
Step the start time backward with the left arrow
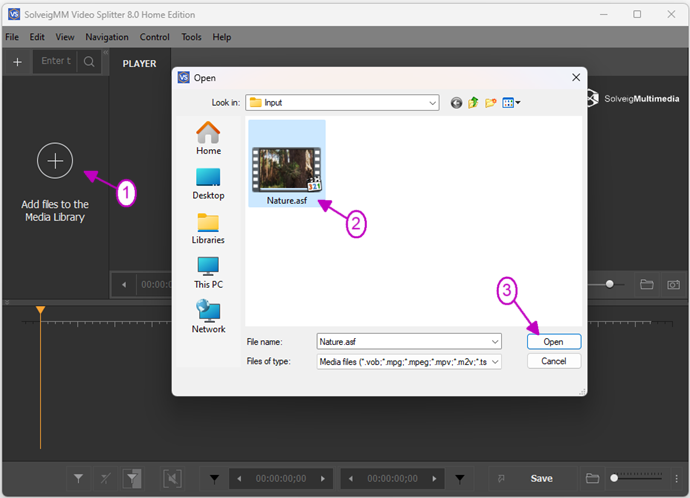click(x=239, y=479)
